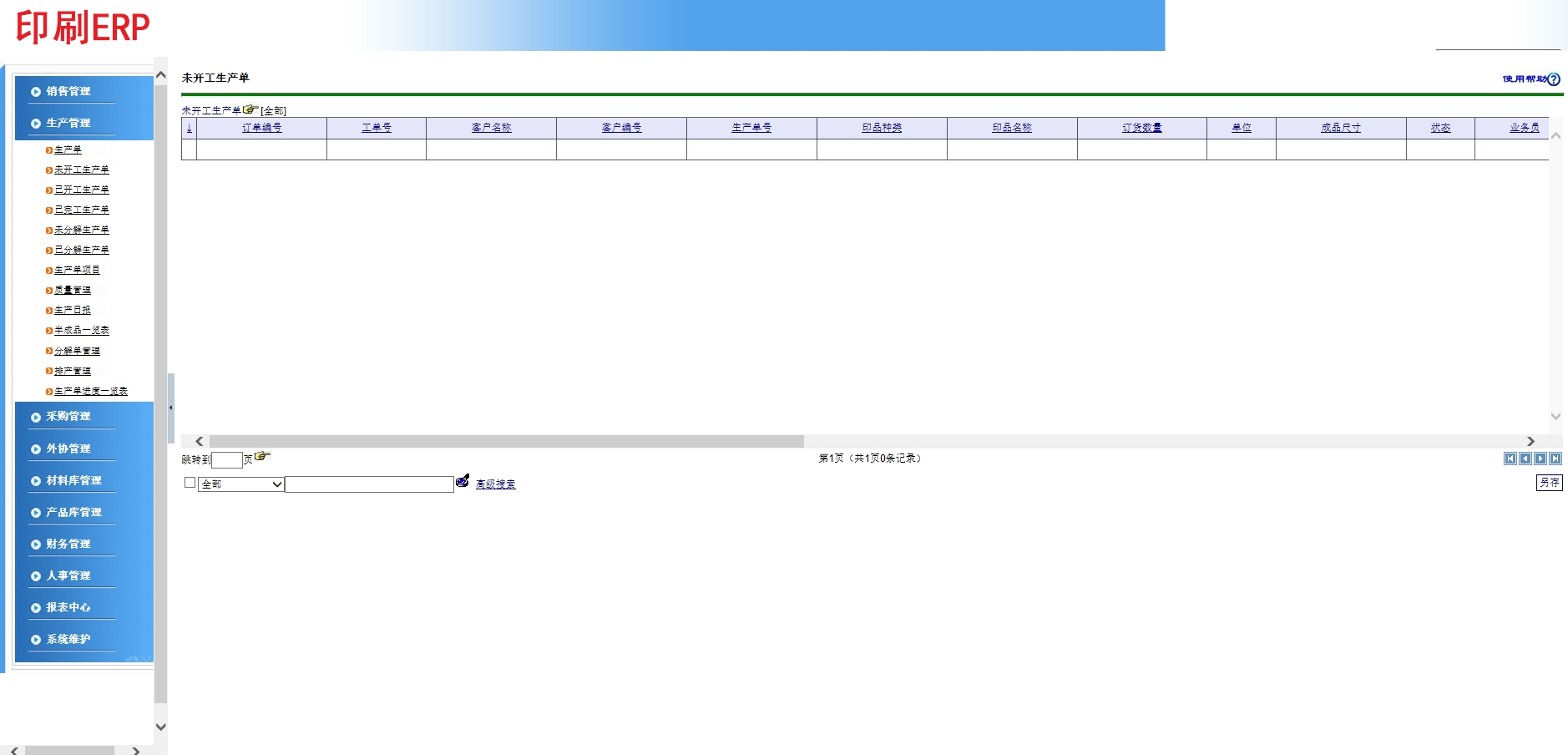This screenshot has width=1568, height=755.
Task: Click the 使用帮助 help question-mark icon
Action: pos(1554,79)
